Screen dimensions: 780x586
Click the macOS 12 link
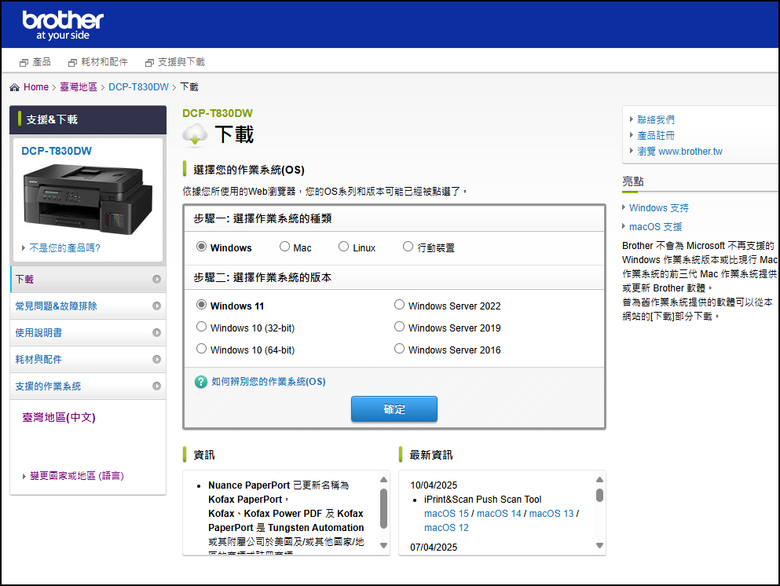coord(446,527)
